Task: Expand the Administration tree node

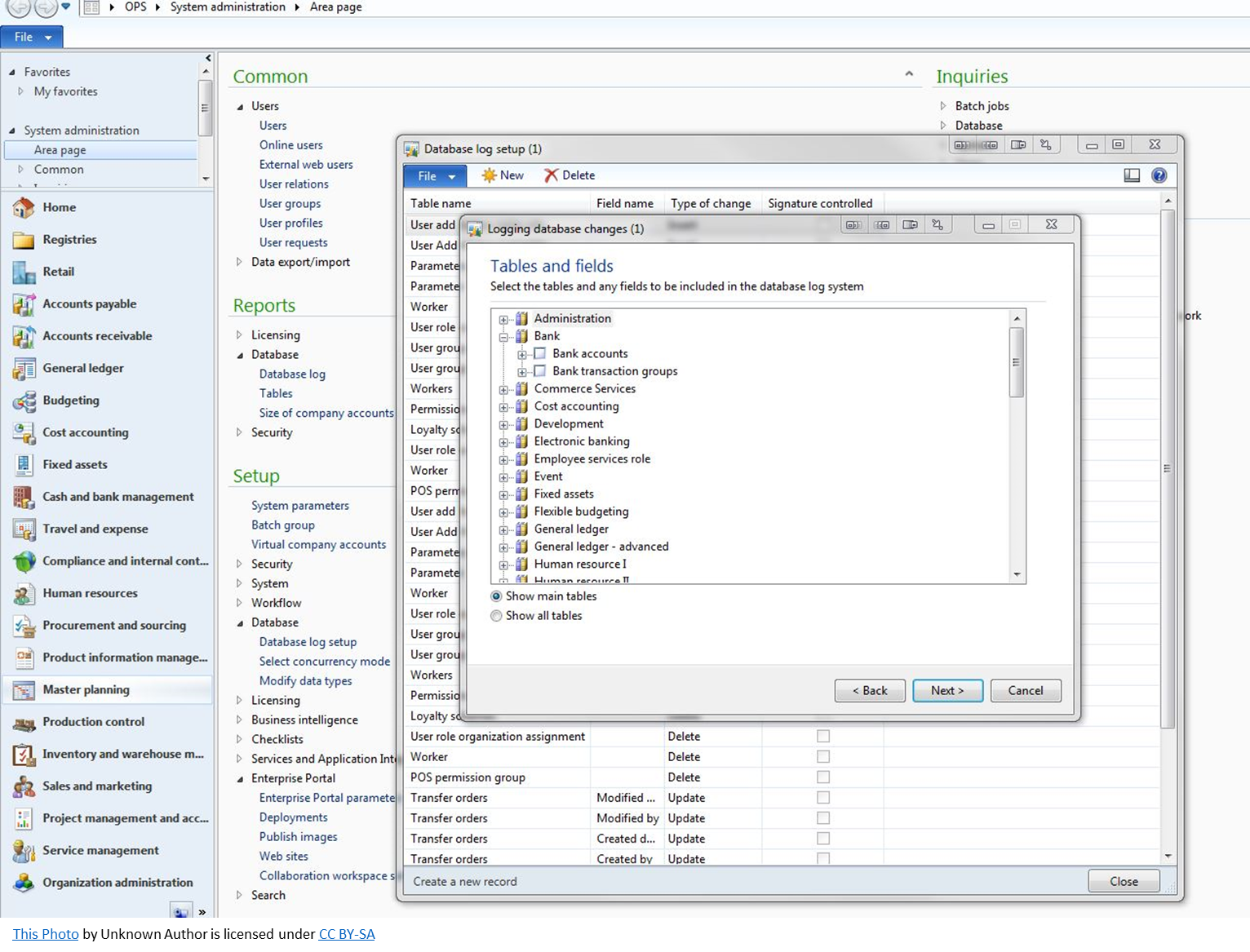Action: point(503,320)
